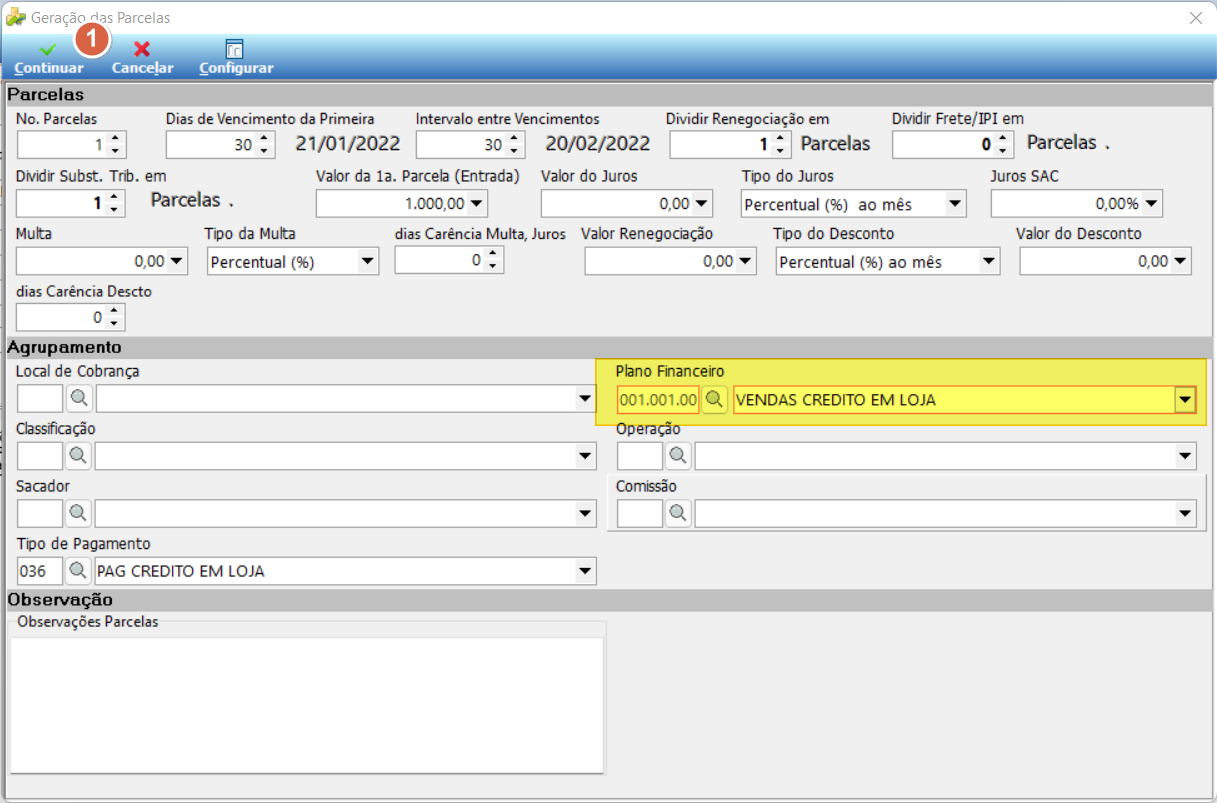
Task: Click the date 21/01/2022
Action: point(347,144)
